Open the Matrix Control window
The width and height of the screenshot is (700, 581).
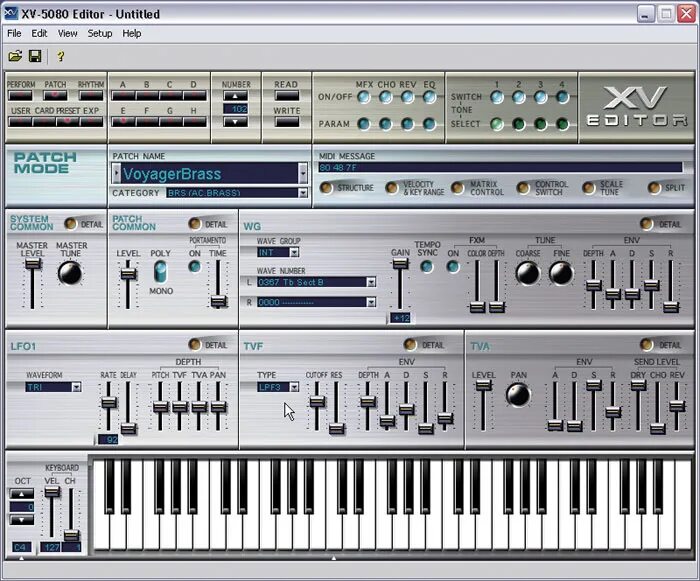point(457,188)
